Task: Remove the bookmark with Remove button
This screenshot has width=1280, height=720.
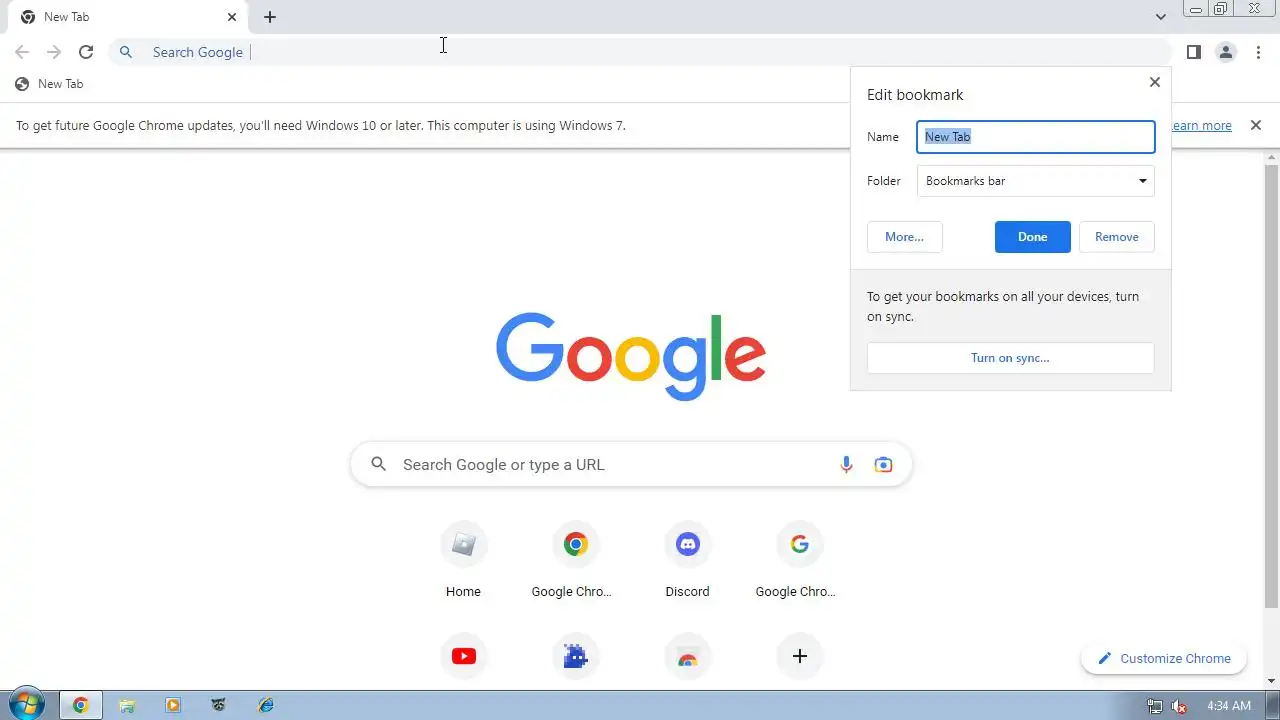Action: [1116, 237]
